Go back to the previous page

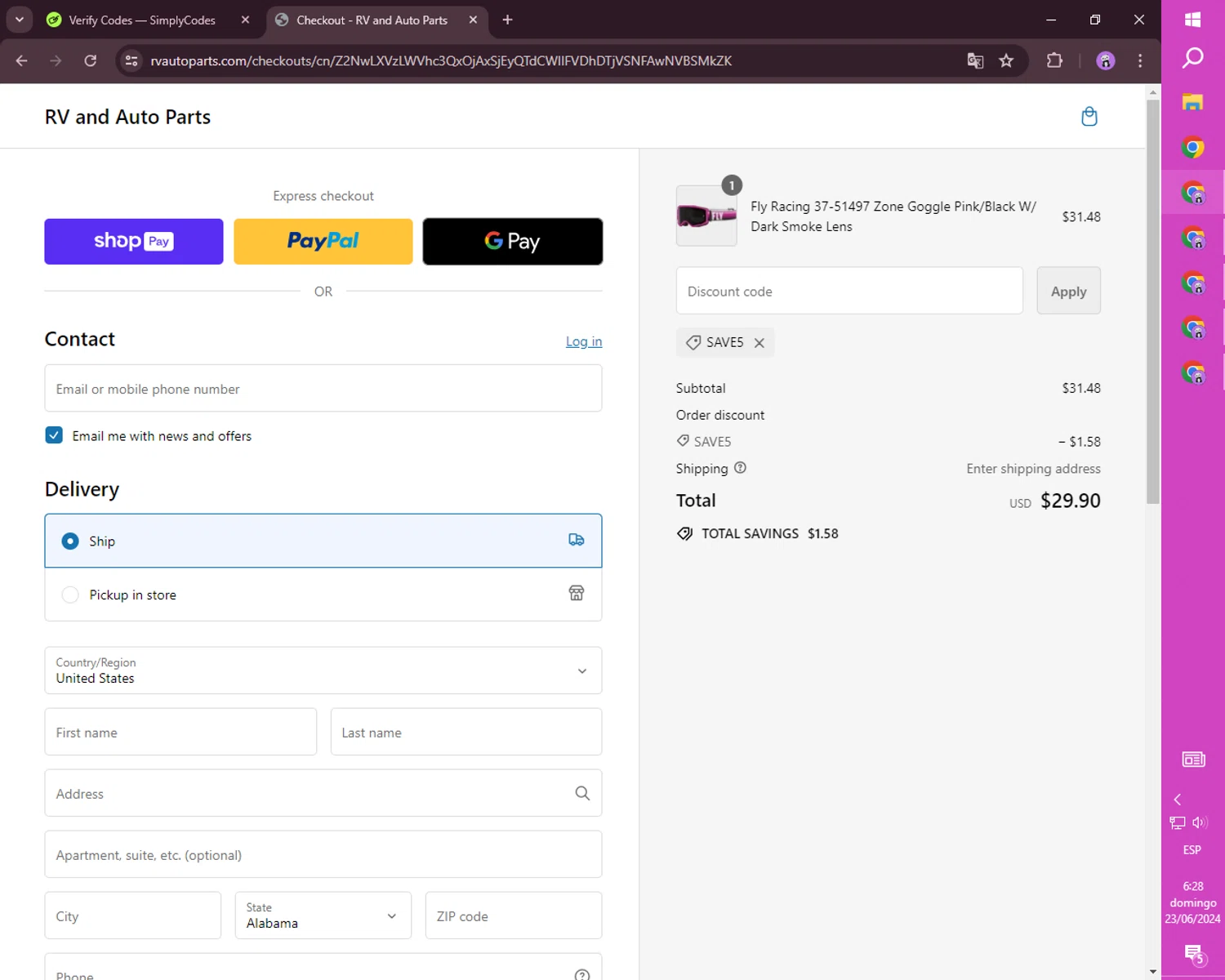click(x=22, y=60)
